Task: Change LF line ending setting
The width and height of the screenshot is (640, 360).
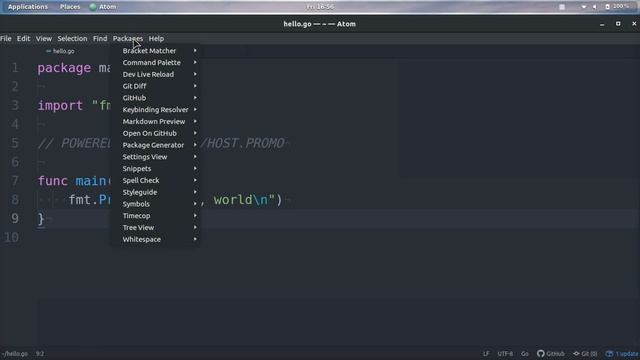Action: pos(486,354)
